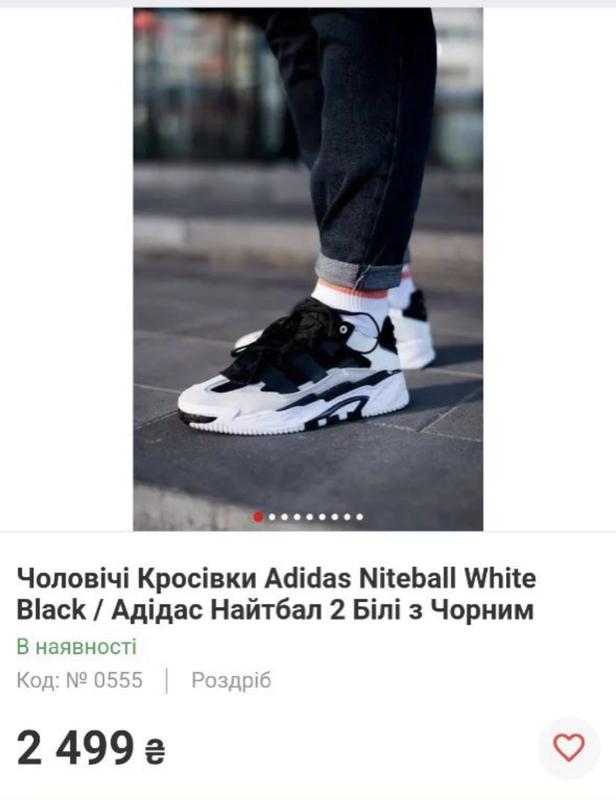
Task: Jump to second photo via carousel dot
Action: (272, 517)
